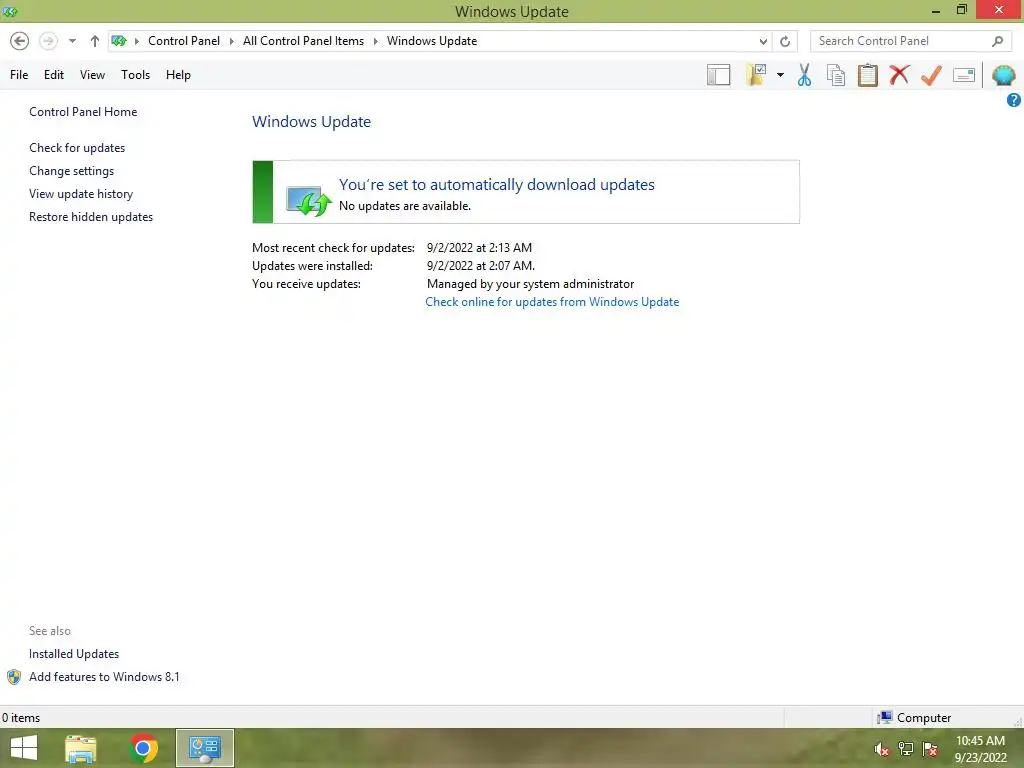Screen dimensions: 1024x768
Task: Refresh the Windows Update page
Action: [x=785, y=41]
